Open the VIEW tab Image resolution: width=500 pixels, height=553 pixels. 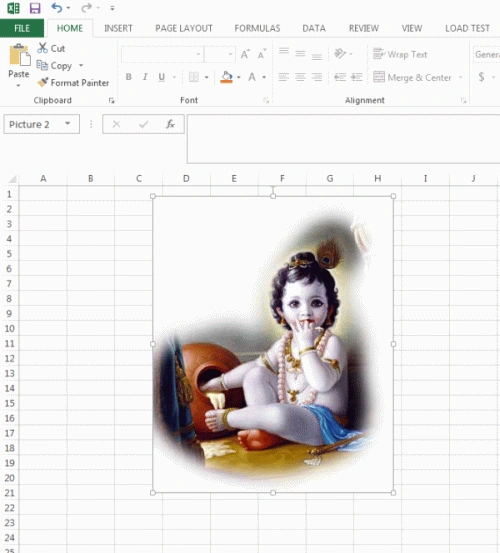(411, 28)
